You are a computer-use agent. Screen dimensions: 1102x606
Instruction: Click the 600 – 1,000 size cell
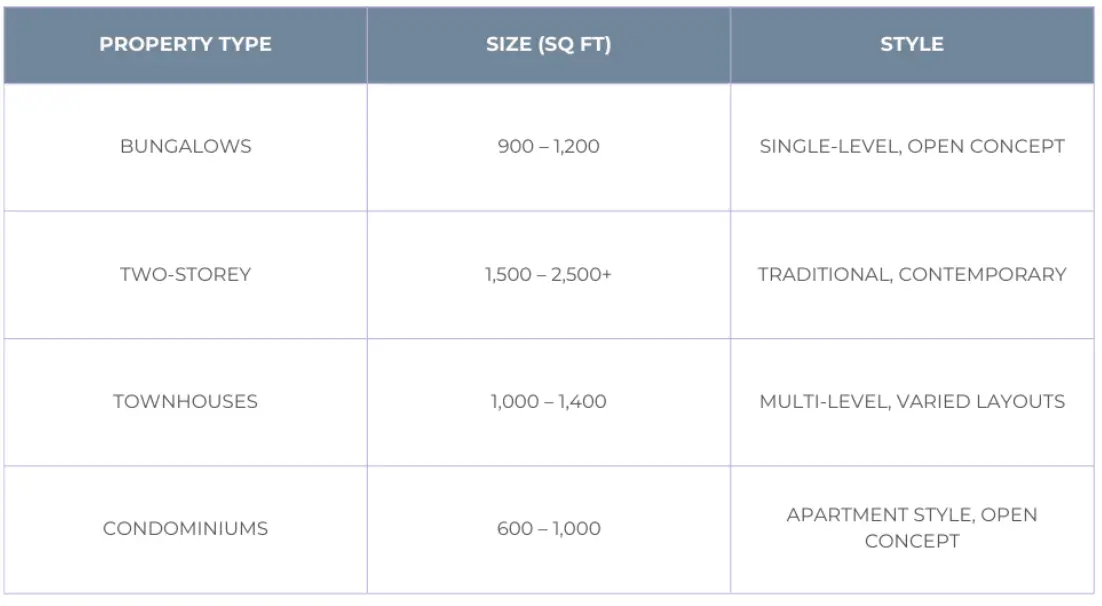click(548, 528)
